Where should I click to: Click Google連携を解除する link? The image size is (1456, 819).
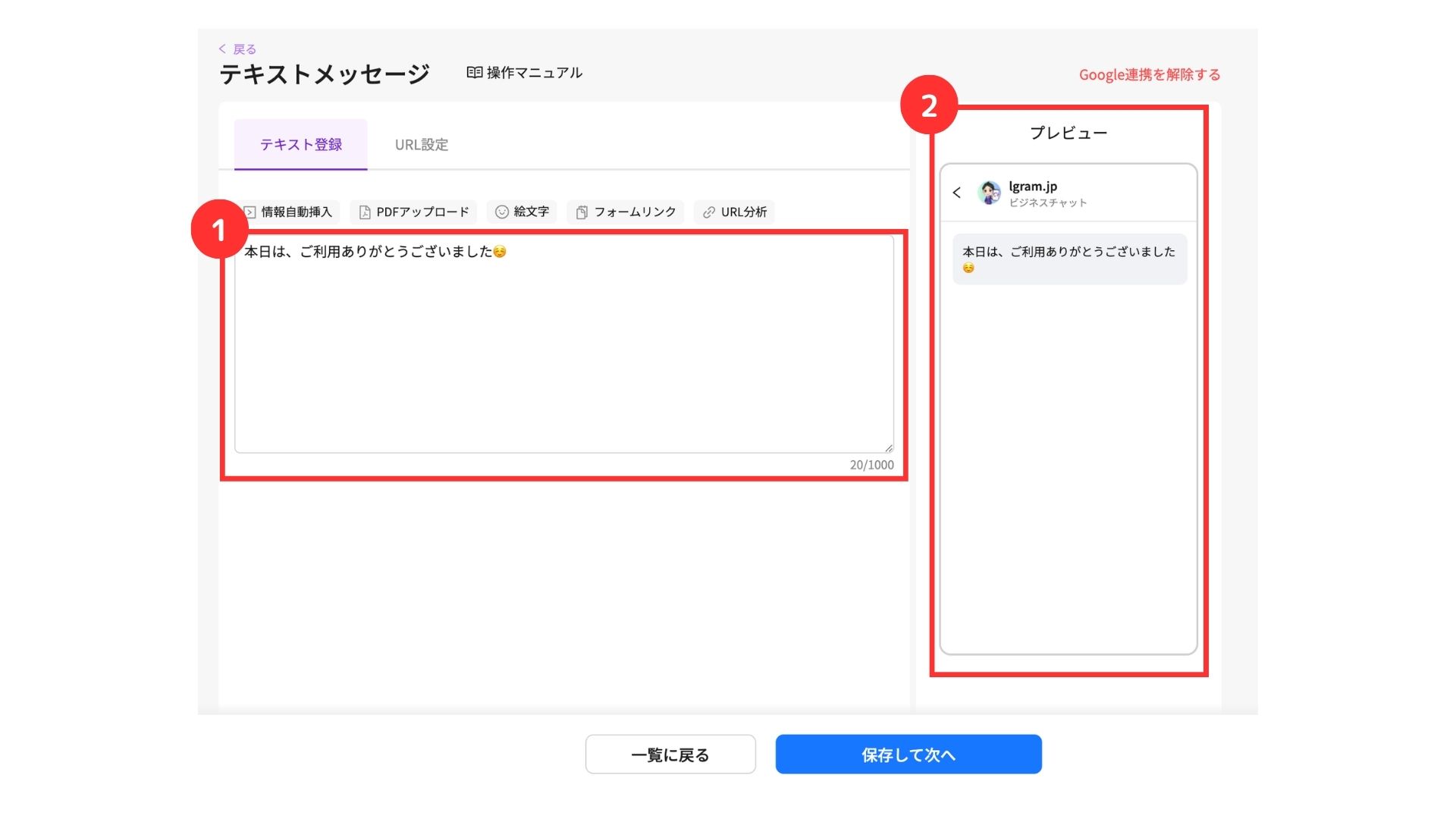tap(1150, 74)
